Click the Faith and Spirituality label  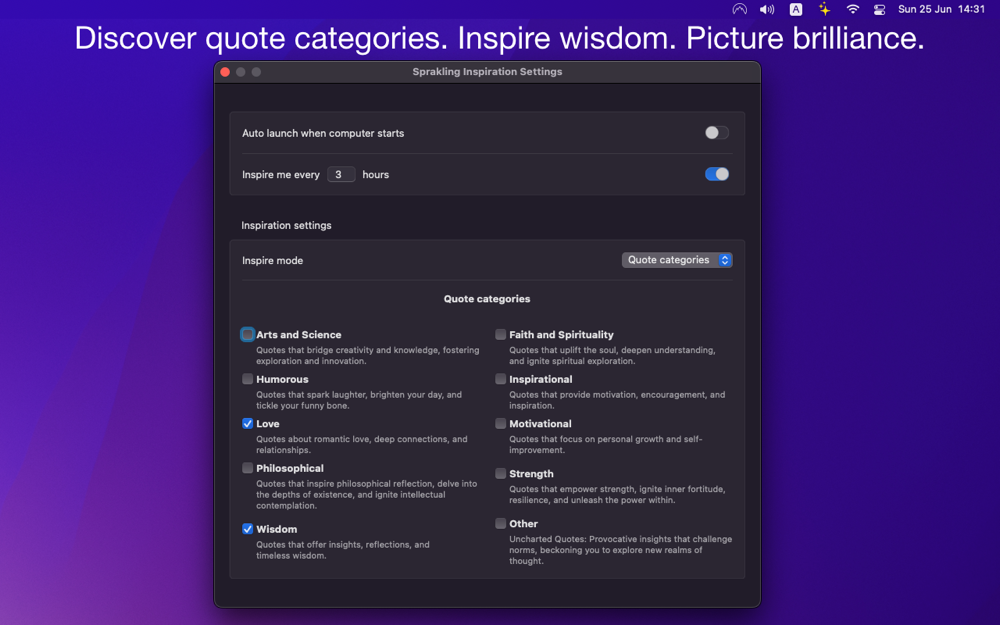pos(561,334)
